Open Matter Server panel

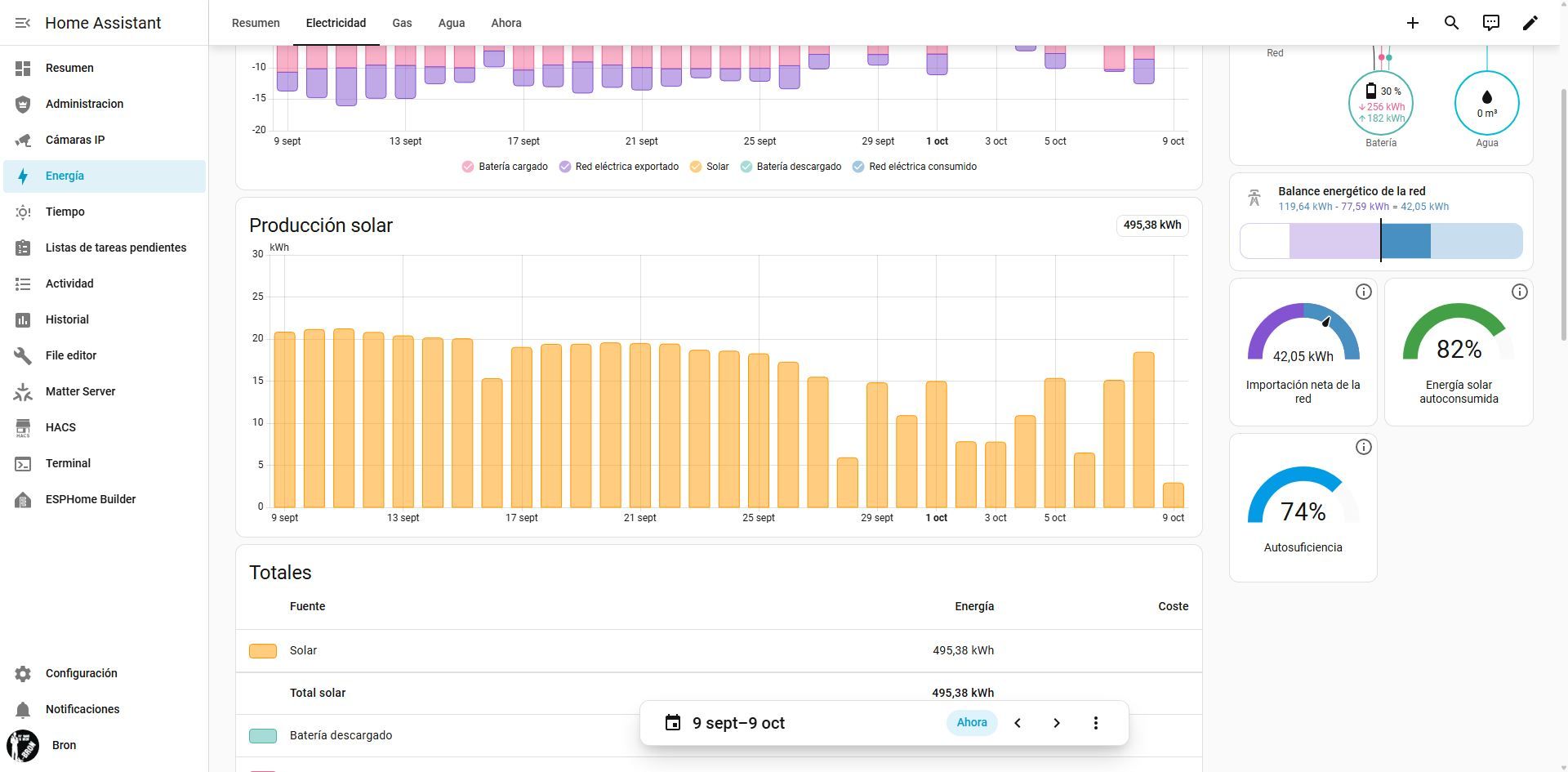pos(104,391)
